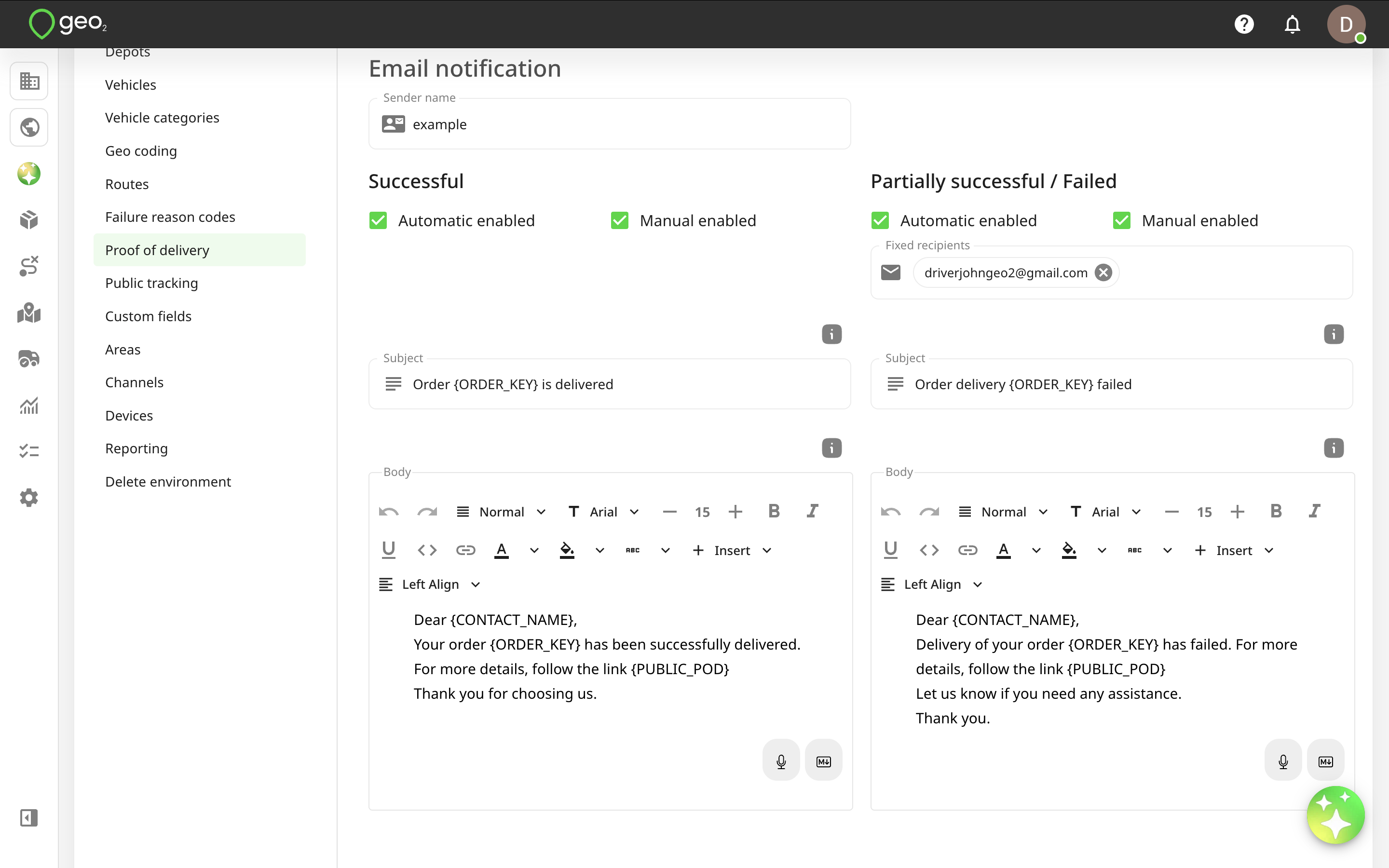1389x868 pixels.
Task: Increase font size in Successful editor
Action: point(735,511)
